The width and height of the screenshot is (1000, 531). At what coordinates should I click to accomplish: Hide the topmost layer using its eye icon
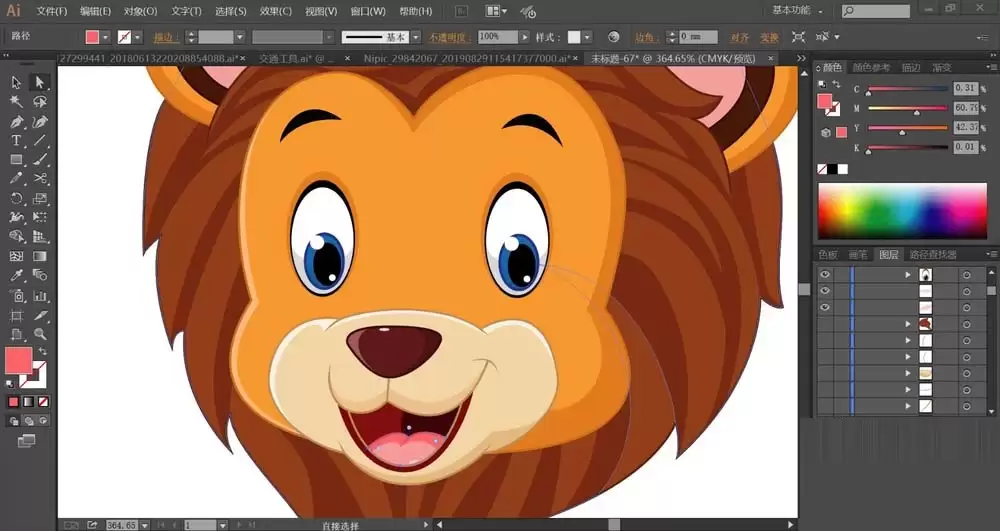(x=825, y=274)
